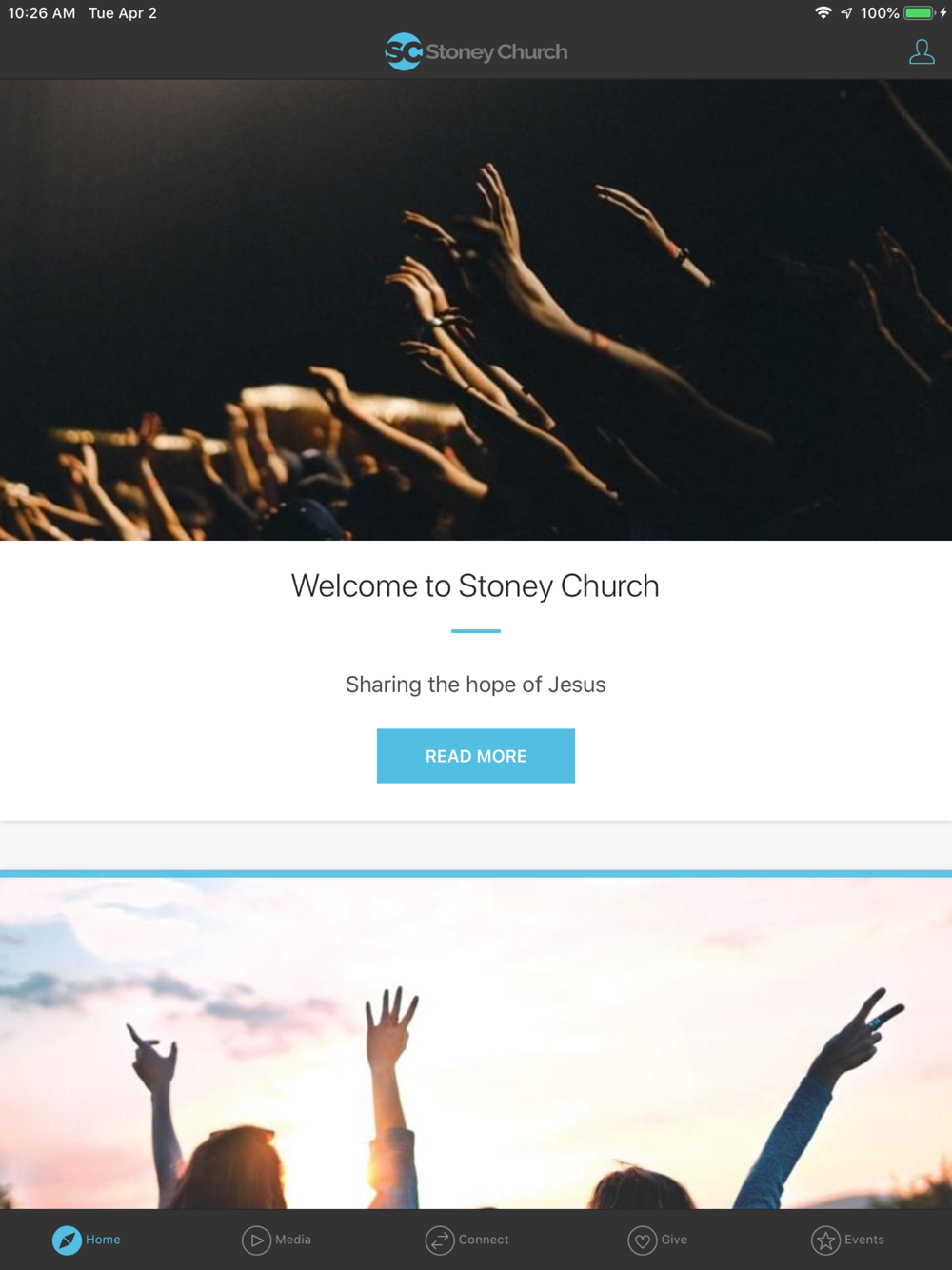
Task: Tap the Welcome to Stoney Church heading
Action: [475, 585]
